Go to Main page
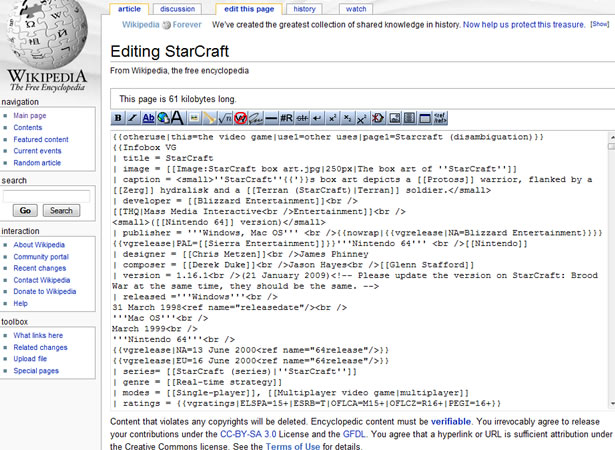The image size is (615, 450). 30,116
